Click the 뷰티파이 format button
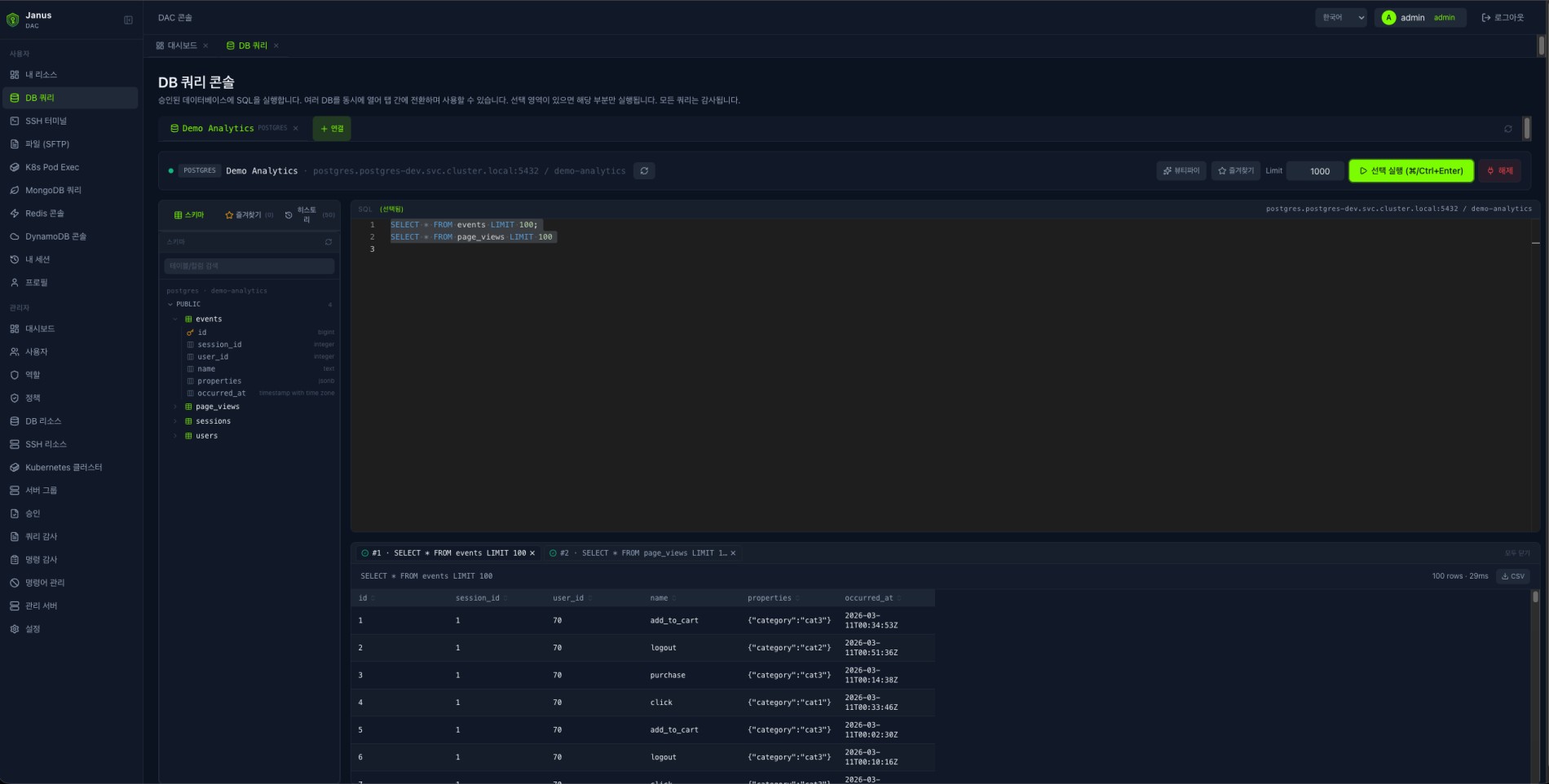The width and height of the screenshot is (1549, 784). 1181,171
